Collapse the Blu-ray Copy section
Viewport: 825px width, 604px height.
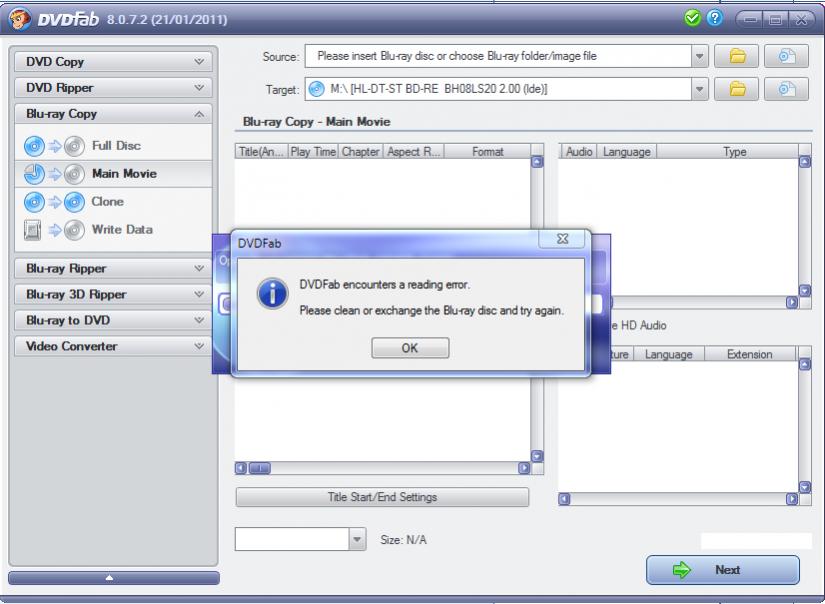114,114
